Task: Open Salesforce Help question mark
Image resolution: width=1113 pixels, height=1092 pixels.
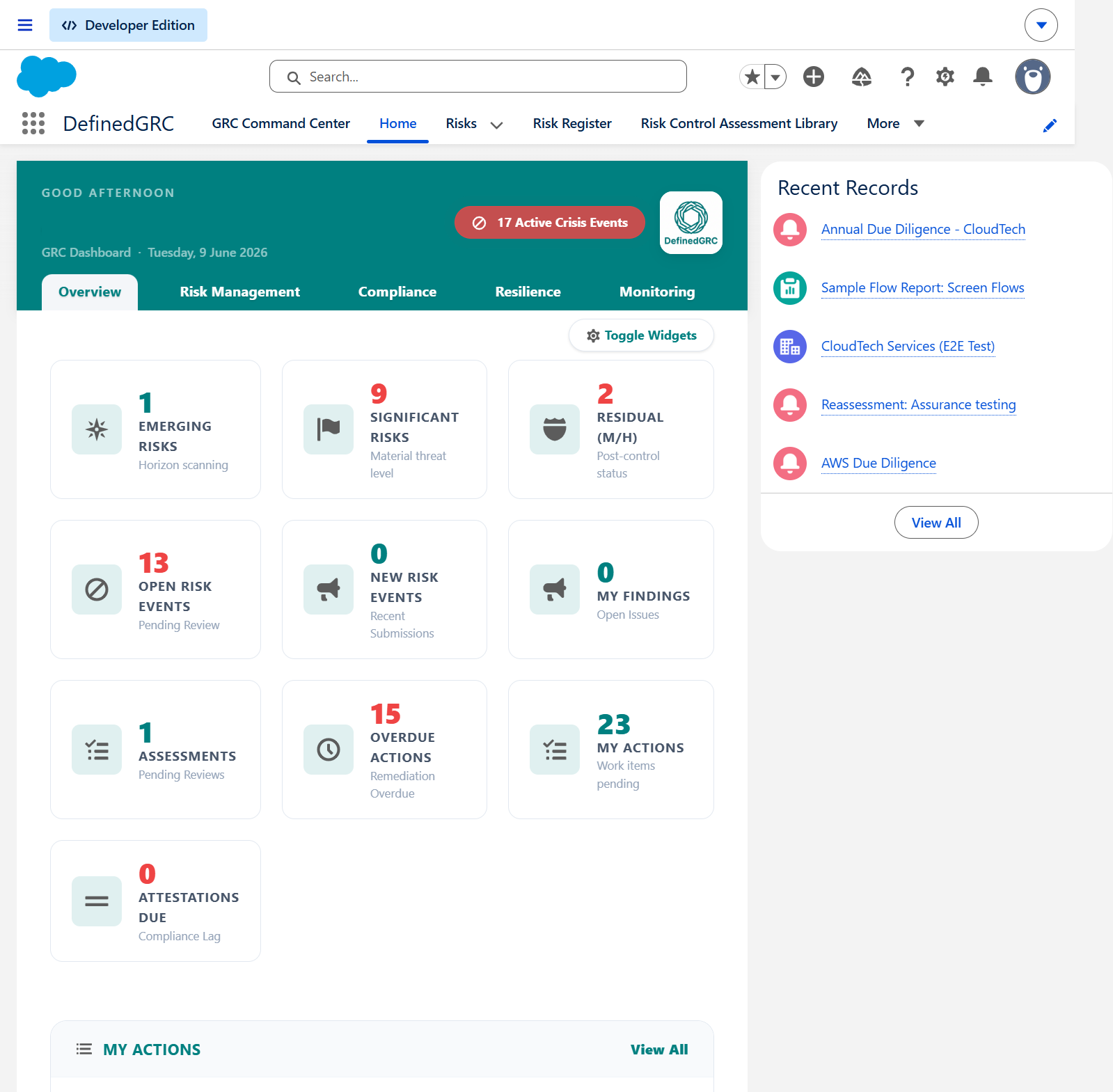Action: pyautogui.click(x=907, y=77)
